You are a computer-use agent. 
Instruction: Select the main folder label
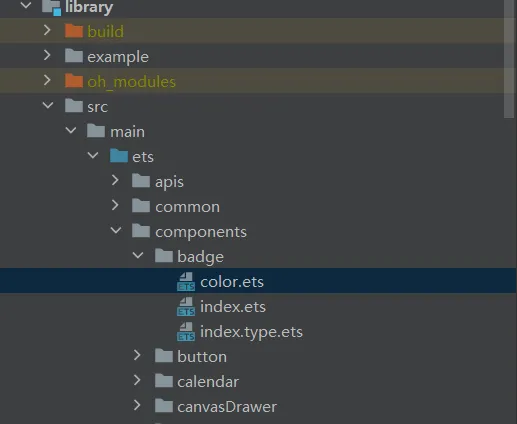(127, 132)
